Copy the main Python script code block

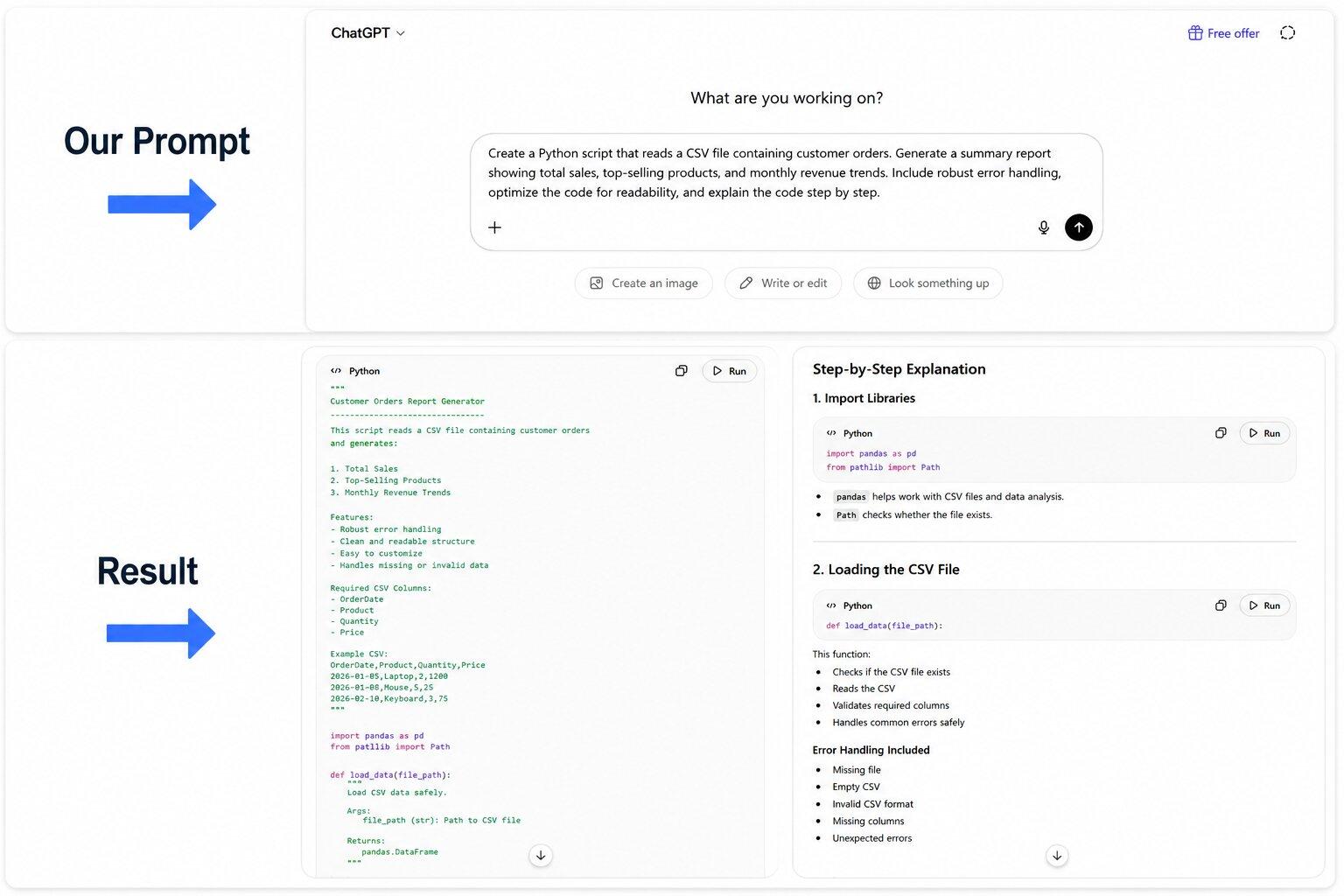(681, 371)
